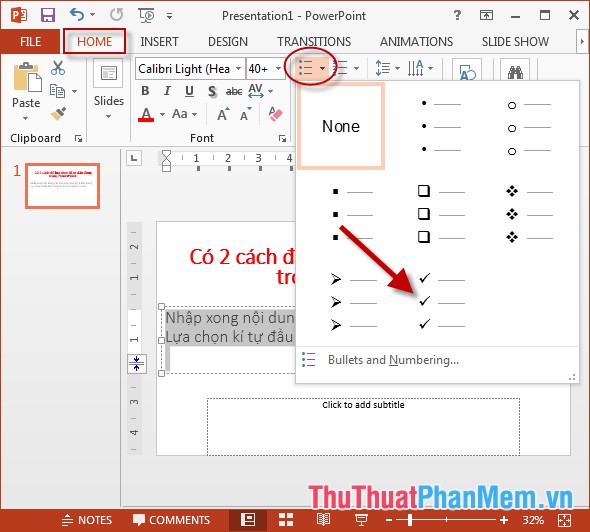Click the Find binoculars icon

(515, 71)
